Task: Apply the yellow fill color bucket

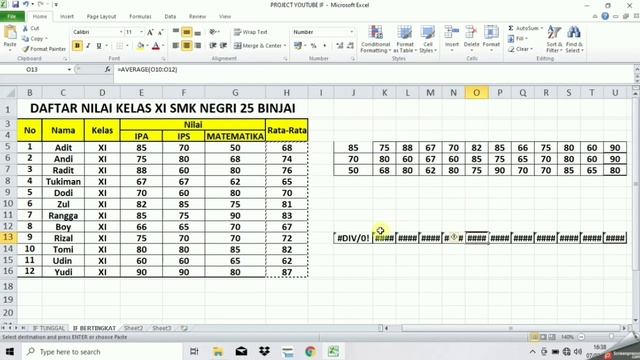Action: pos(140,46)
